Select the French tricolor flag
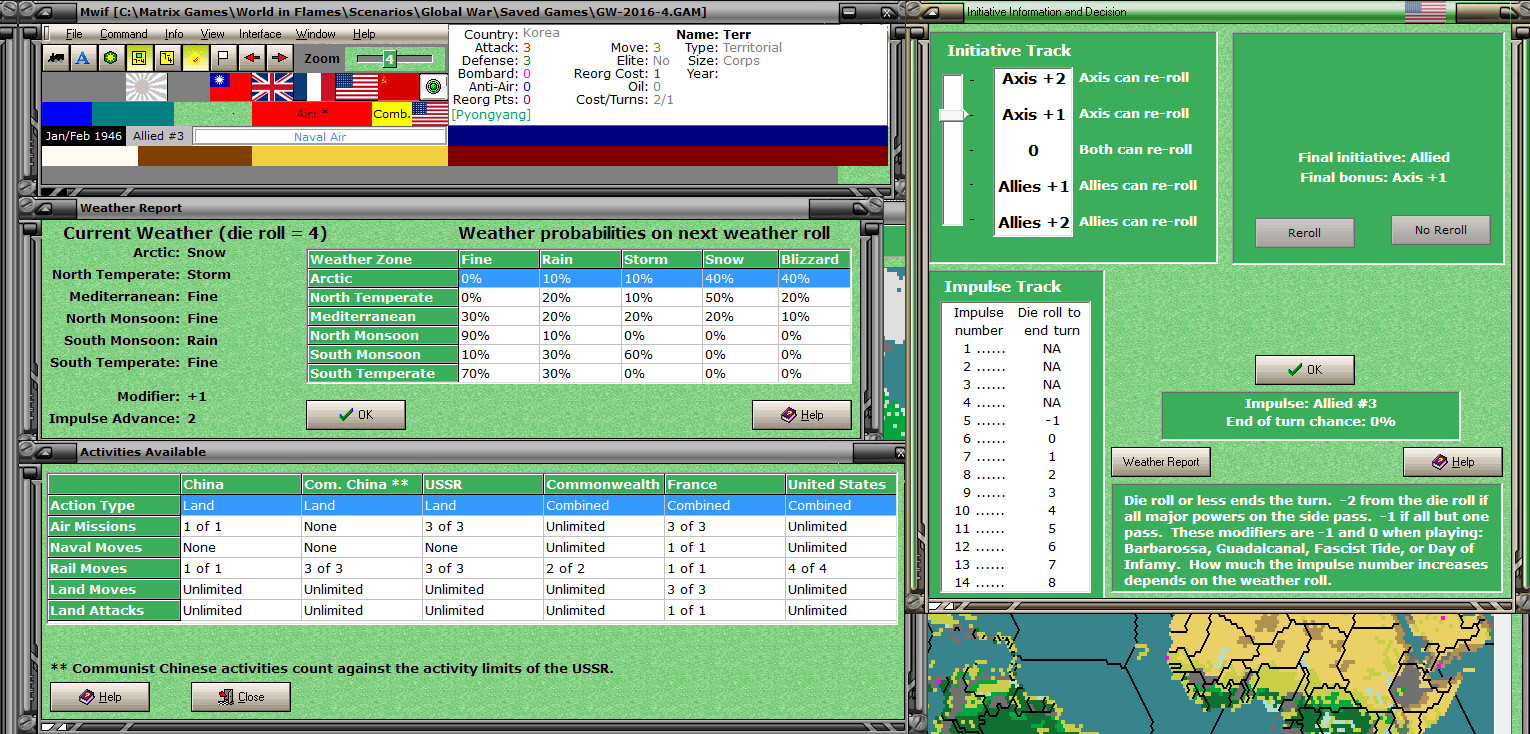 [314, 87]
